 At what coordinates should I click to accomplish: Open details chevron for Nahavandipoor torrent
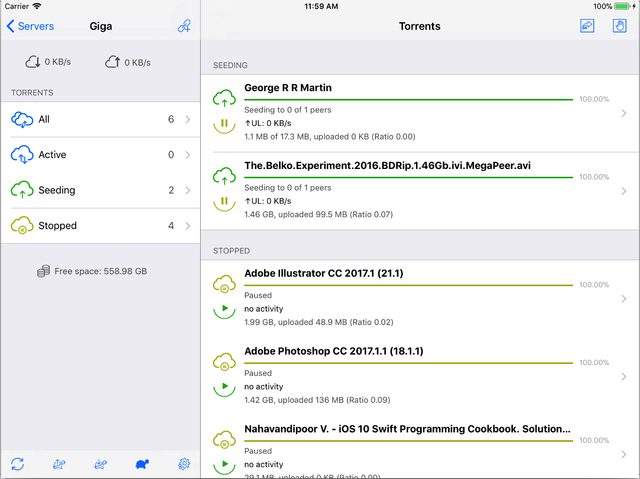624,455
